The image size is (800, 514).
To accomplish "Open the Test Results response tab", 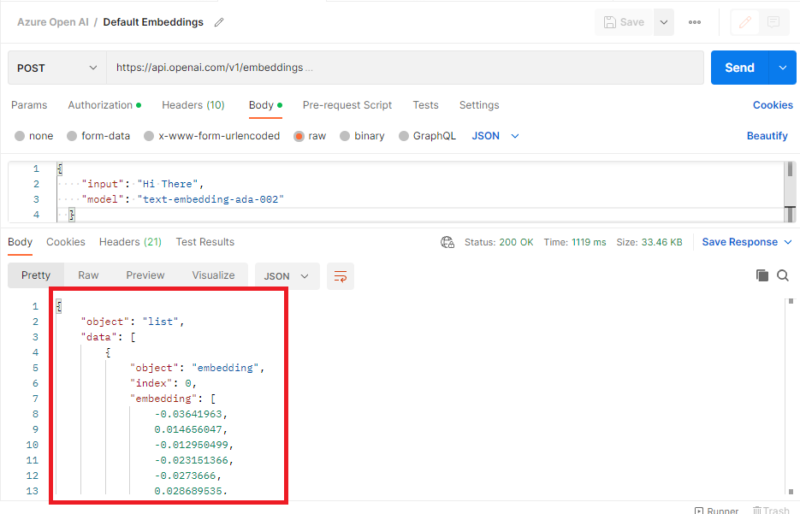I will pos(205,242).
